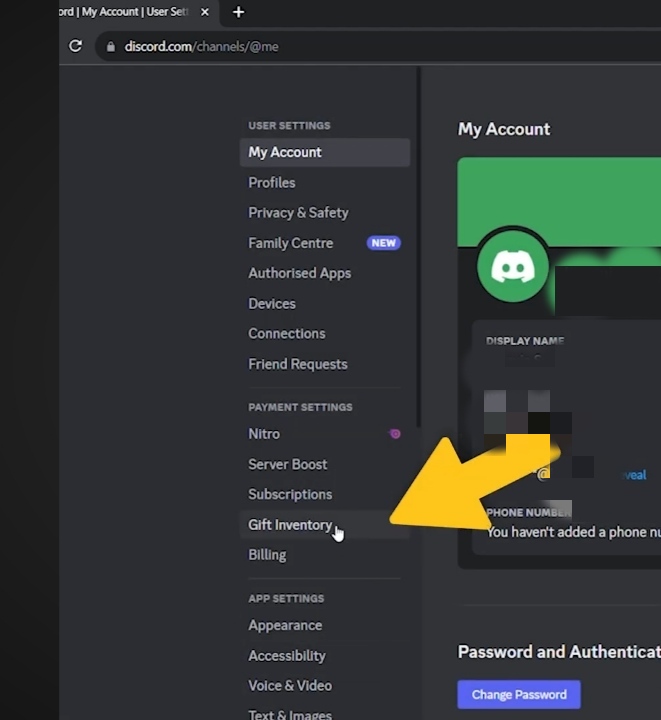661x720 pixels.
Task: Open Text & Images settings
Action: click(x=325, y=713)
